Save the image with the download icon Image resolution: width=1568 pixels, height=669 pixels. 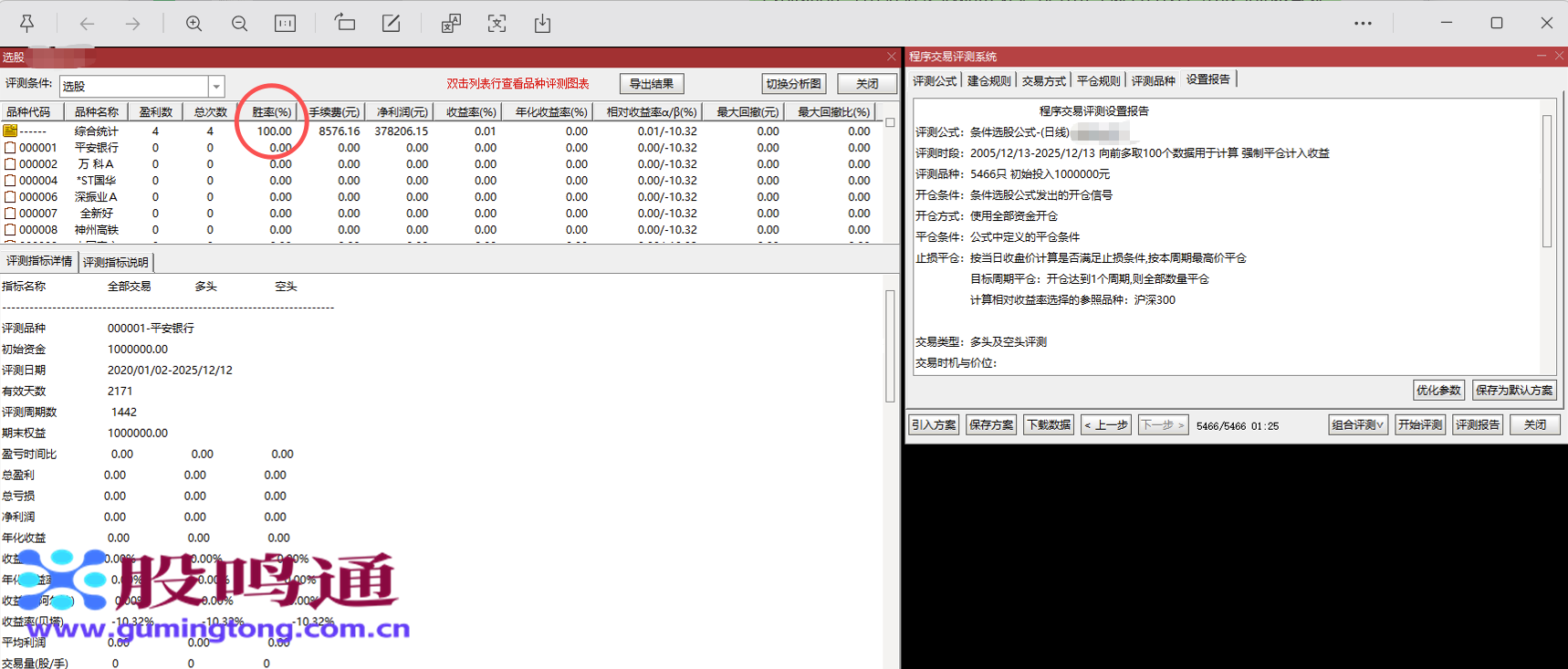click(542, 24)
